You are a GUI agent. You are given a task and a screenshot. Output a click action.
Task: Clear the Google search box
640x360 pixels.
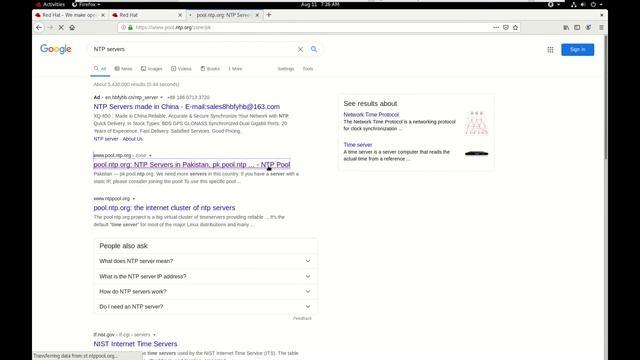click(x=300, y=49)
